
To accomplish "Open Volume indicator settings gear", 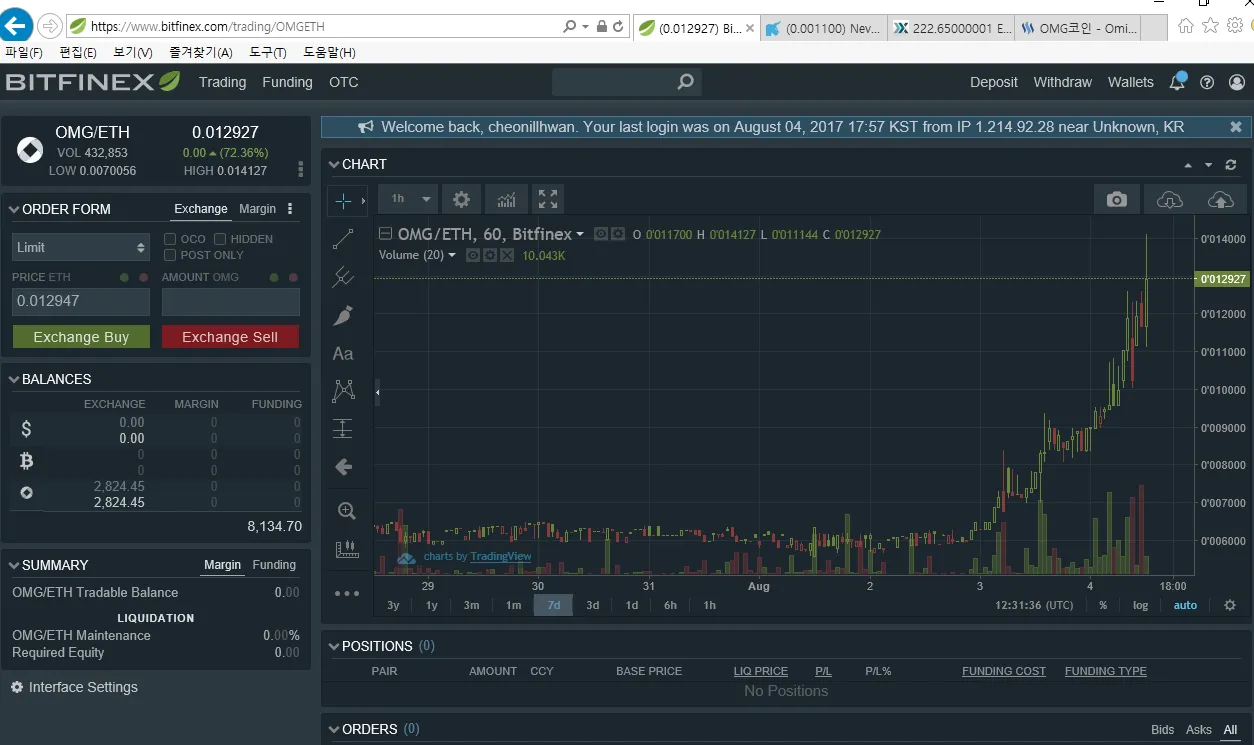I will click(490, 255).
